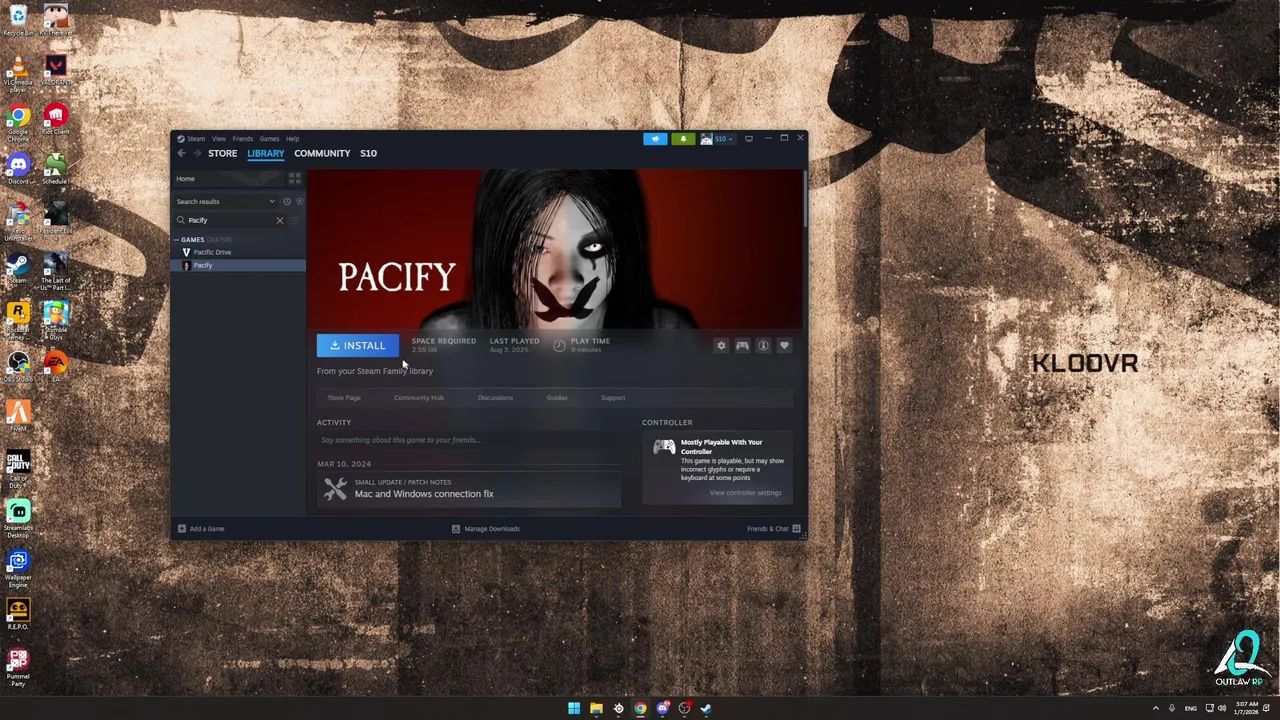Click the ready-to-play filter icon in sidebar
1280x720 pixels.
click(x=299, y=201)
